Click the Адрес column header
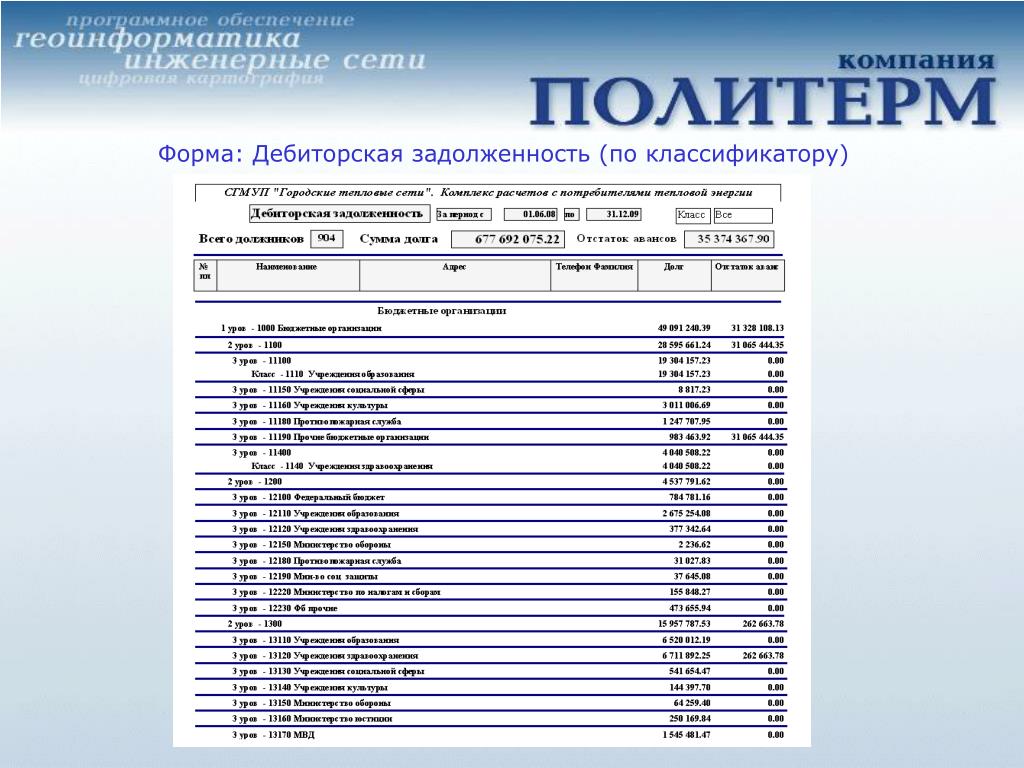The image size is (1024, 768). 455,275
